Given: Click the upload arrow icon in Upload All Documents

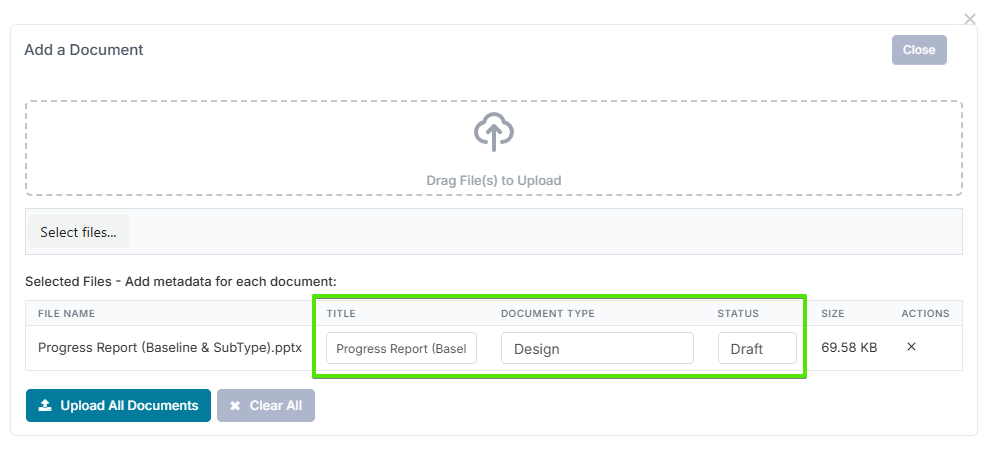Looking at the screenshot, I should (x=45, y=406).
